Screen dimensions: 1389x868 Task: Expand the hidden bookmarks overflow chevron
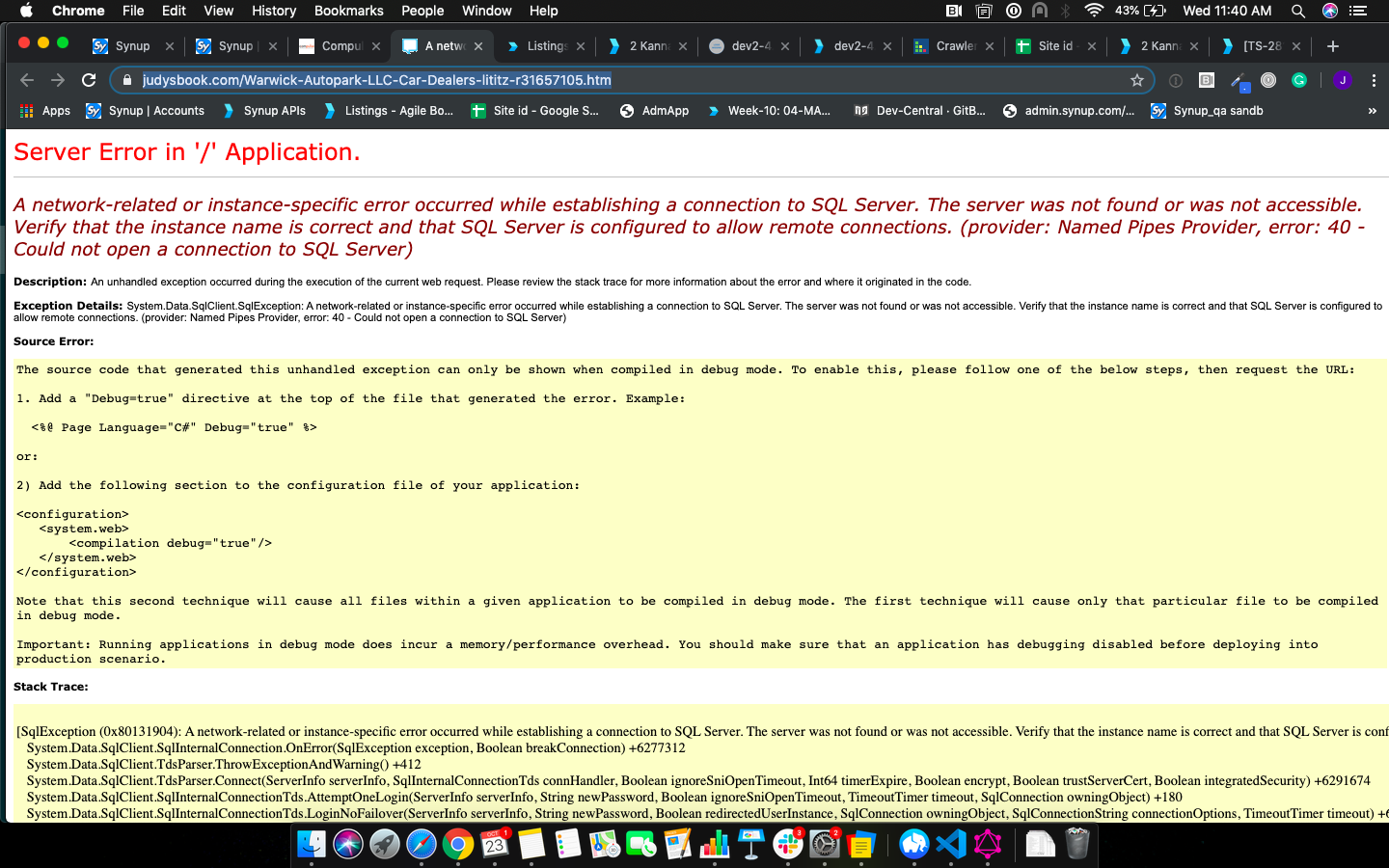point(1372,111)
